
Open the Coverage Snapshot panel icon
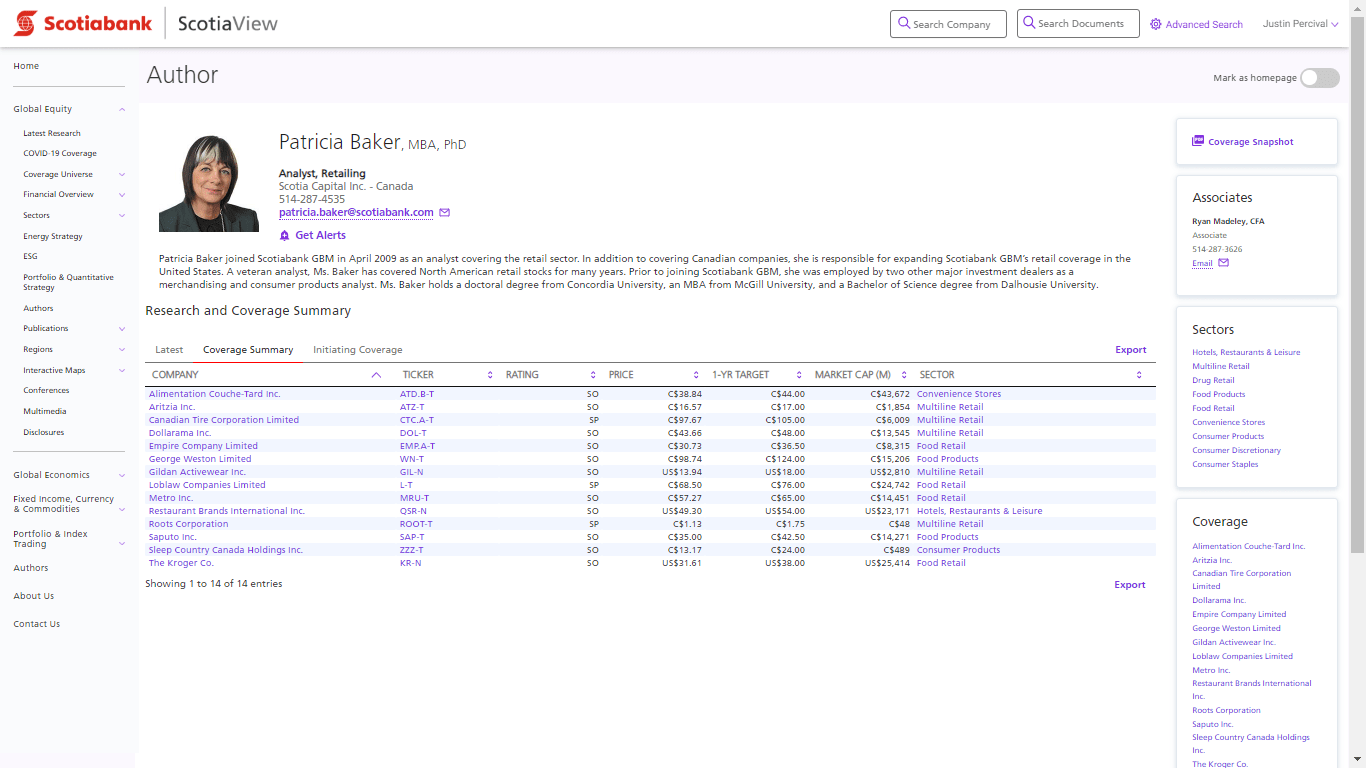click(x=1197, y=140)
